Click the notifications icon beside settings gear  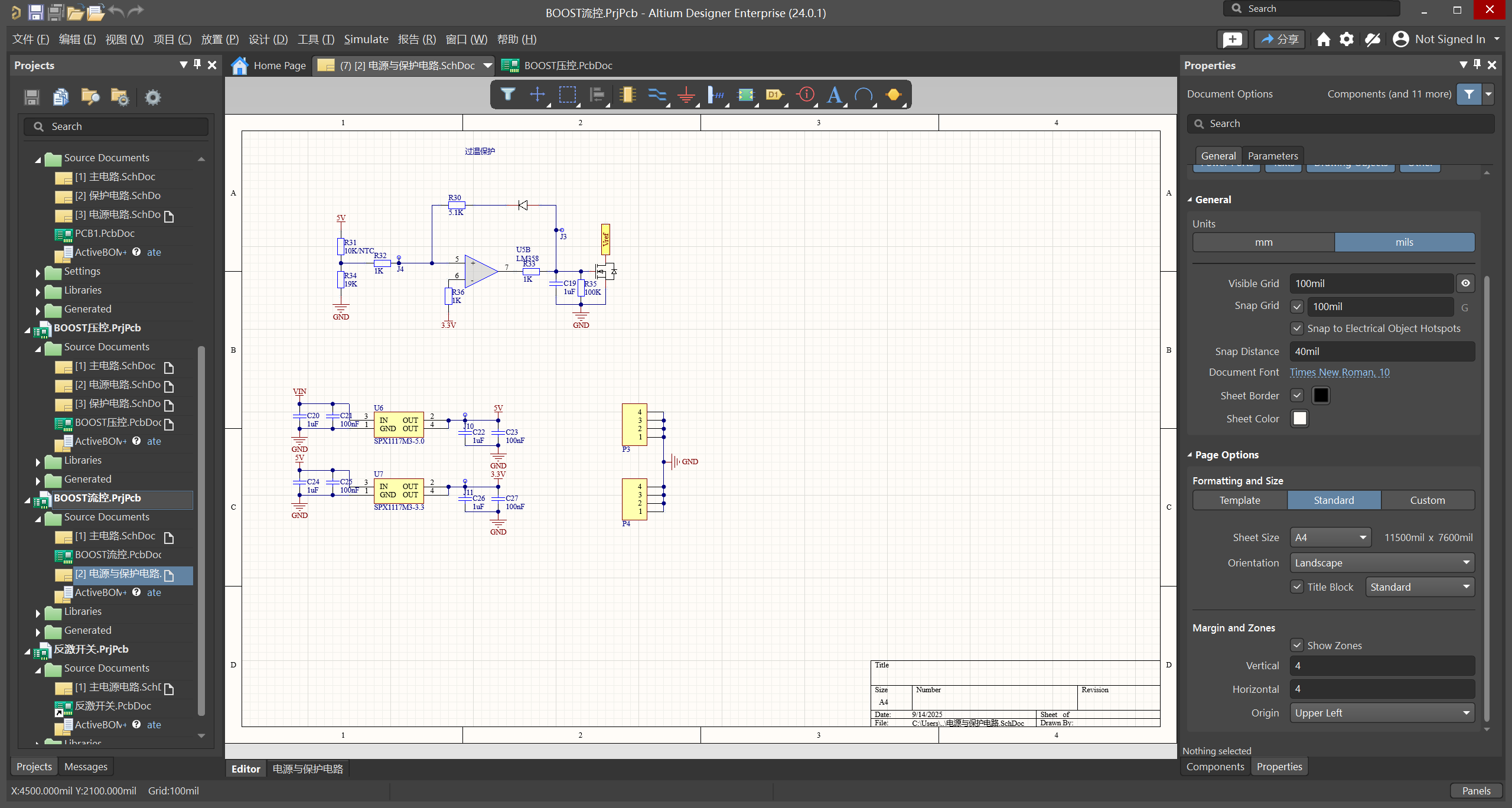tap(1373, 40)
